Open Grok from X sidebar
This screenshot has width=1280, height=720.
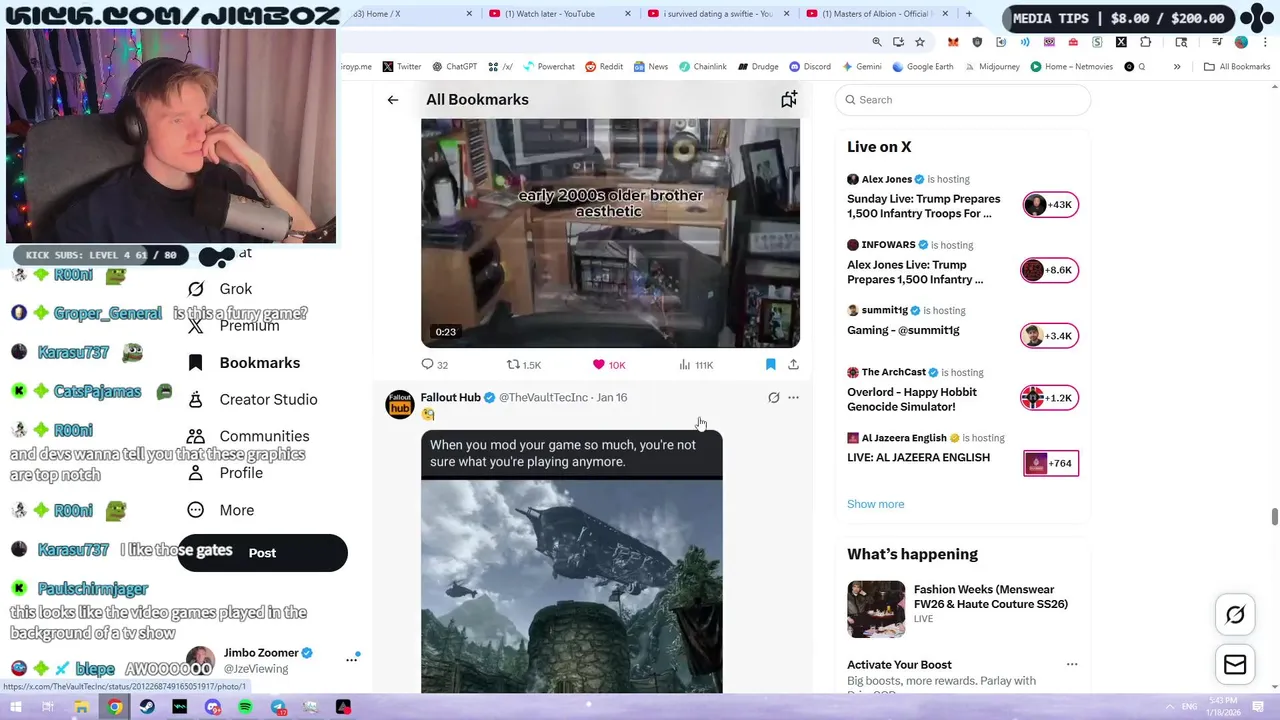pos(220,289)
